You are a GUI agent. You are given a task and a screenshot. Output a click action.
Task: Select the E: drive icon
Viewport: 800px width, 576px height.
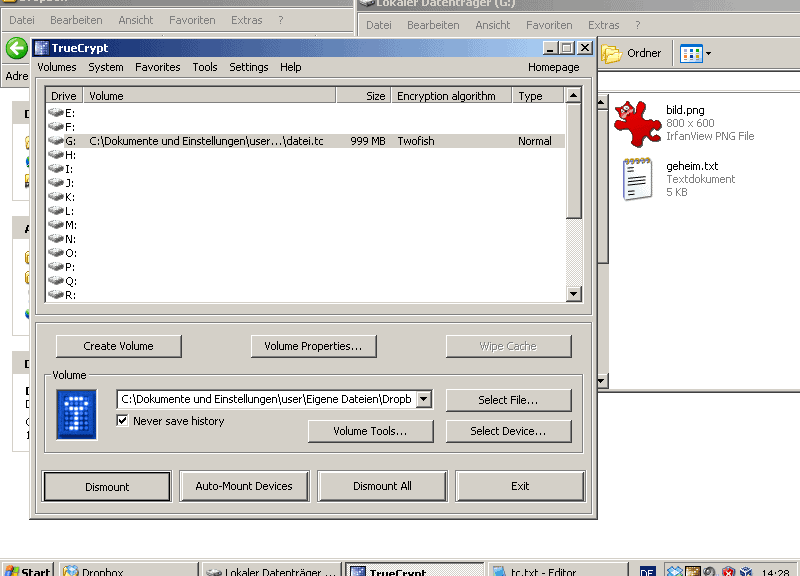(x=56, y=112)
